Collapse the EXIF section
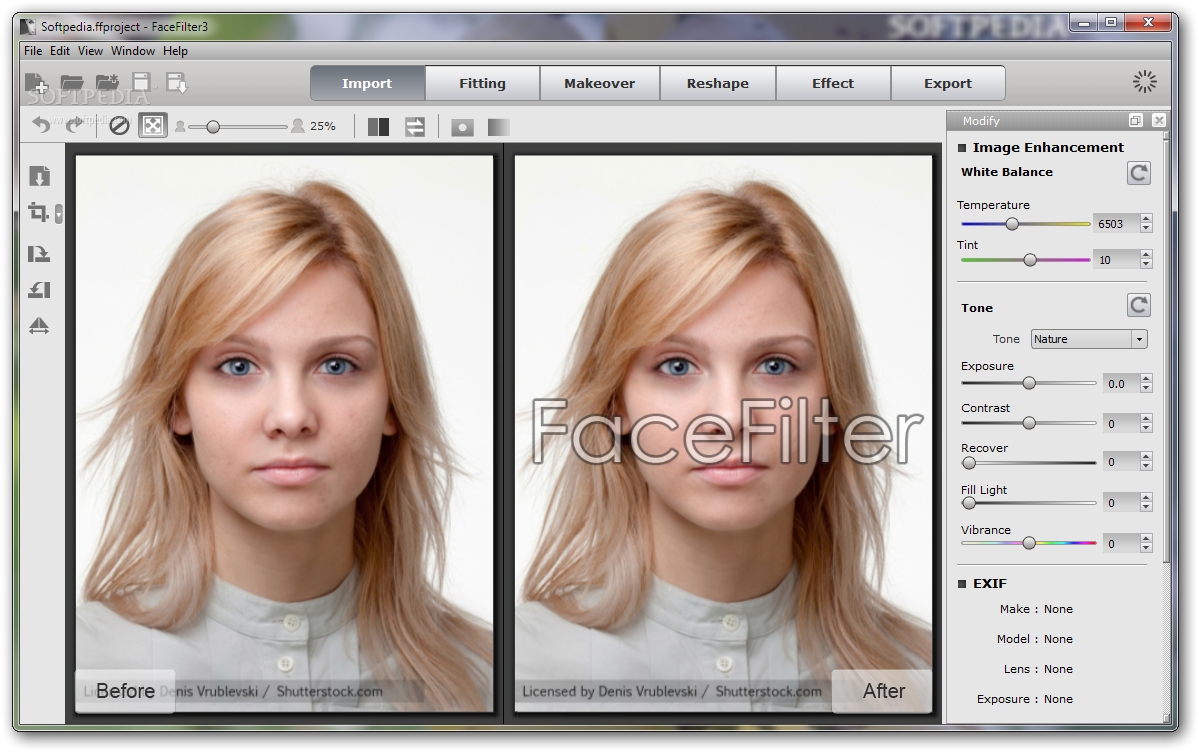The width and height of the screenshot is (1199, 752). coord(962,584)
